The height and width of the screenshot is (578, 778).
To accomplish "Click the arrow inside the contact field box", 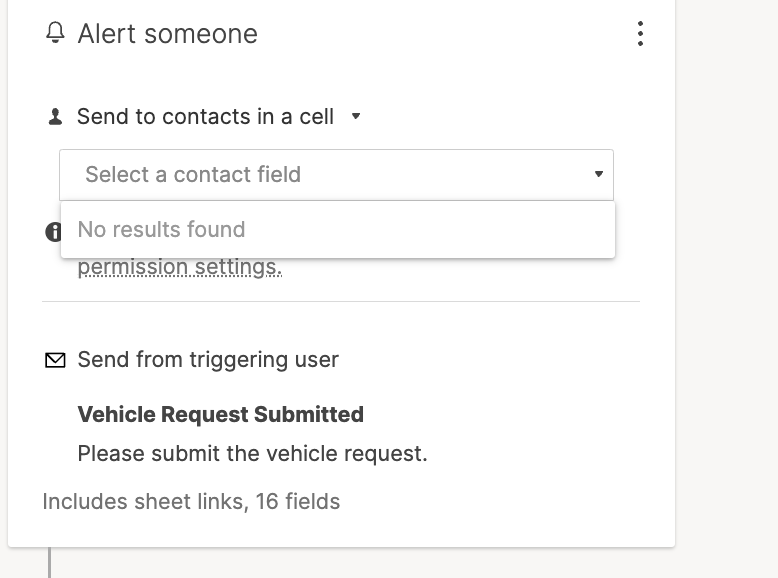I will click(599, 174).
